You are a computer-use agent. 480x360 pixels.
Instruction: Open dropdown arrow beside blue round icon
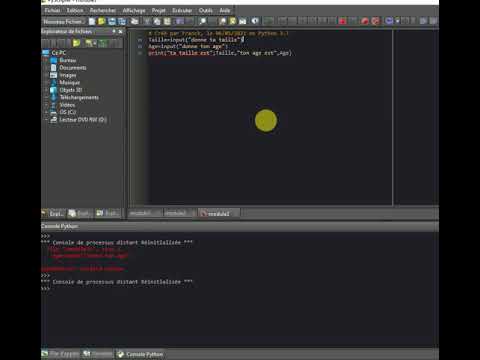point(397,21)
